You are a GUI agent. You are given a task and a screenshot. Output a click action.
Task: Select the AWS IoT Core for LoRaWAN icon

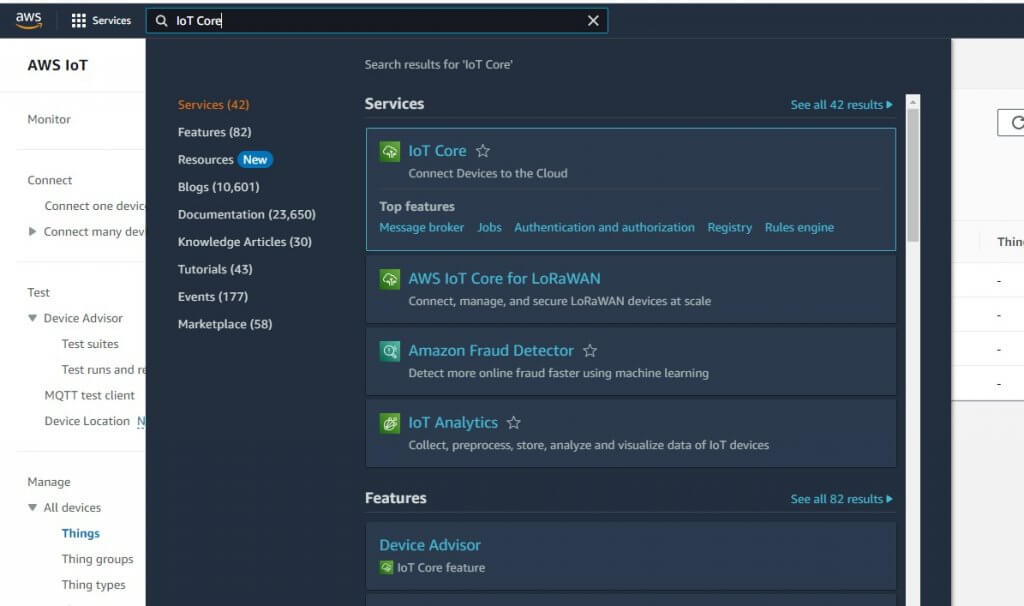click(x=388, y=279)
